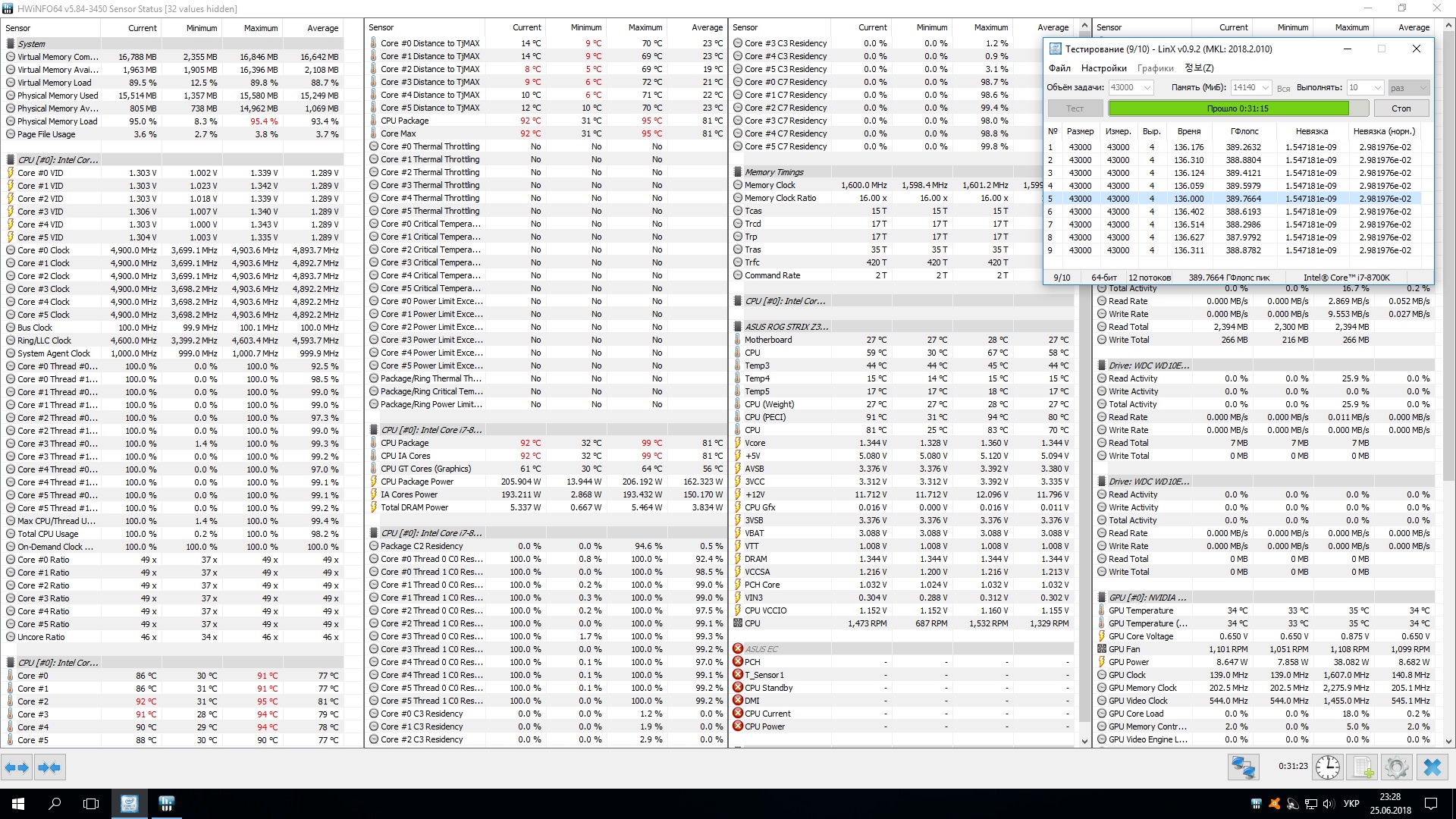Open the Файл menu in LinX
The height and width of the screenshot is (819, 1456).
pos(1059,68)
